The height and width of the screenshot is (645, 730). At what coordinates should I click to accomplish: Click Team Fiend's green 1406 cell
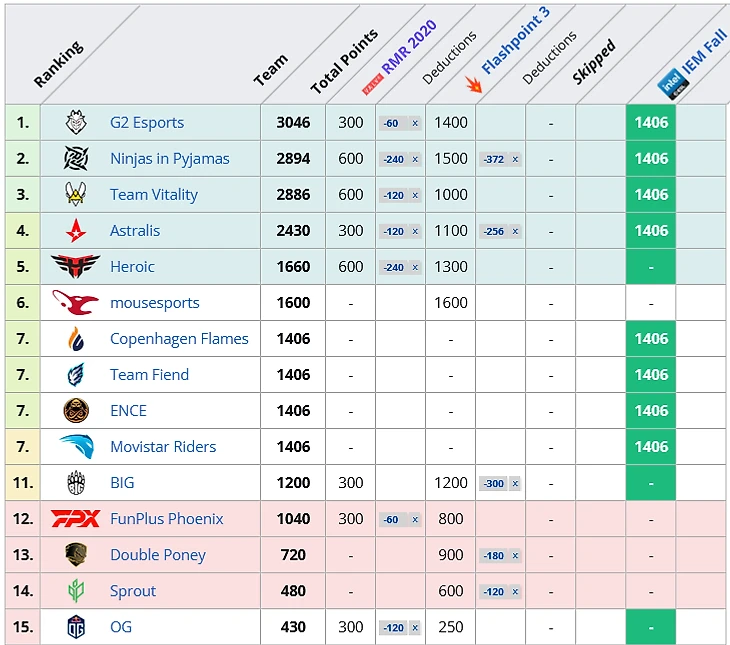pyautogui.click(x=651, y=375)
